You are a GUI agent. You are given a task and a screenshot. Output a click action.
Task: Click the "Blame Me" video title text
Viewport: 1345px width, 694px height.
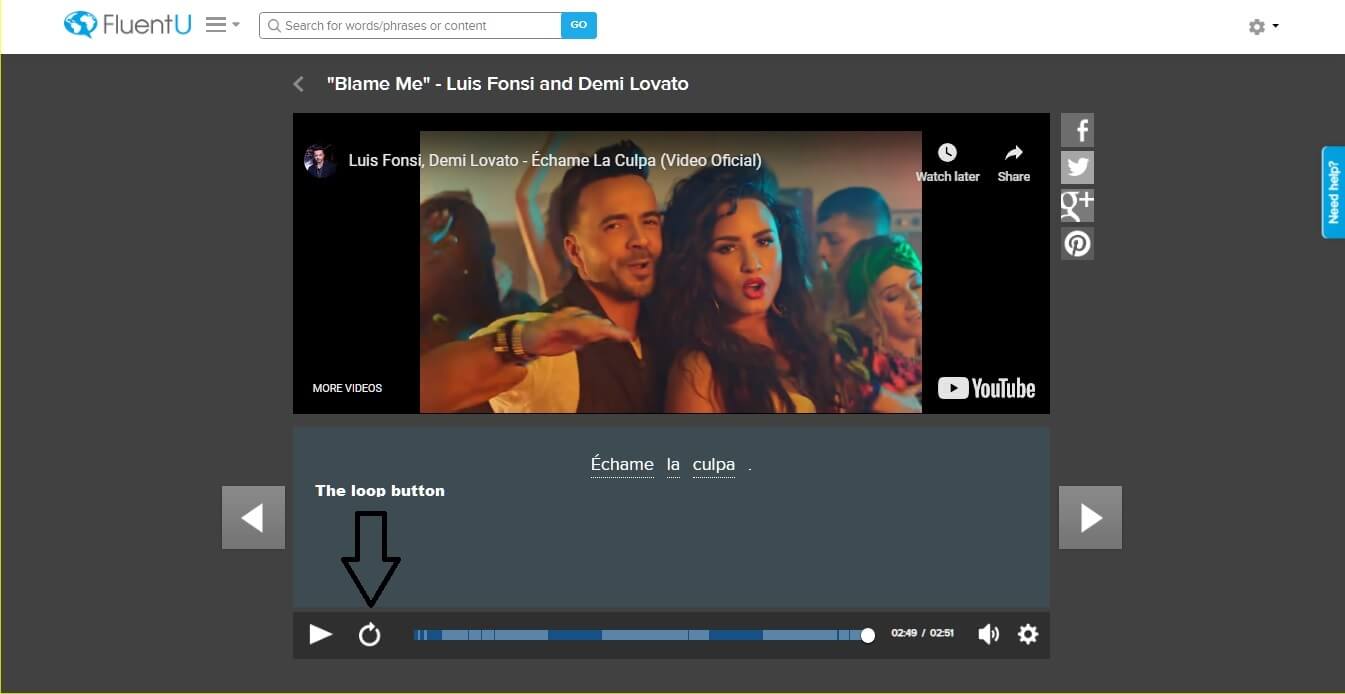pos(507,84)
